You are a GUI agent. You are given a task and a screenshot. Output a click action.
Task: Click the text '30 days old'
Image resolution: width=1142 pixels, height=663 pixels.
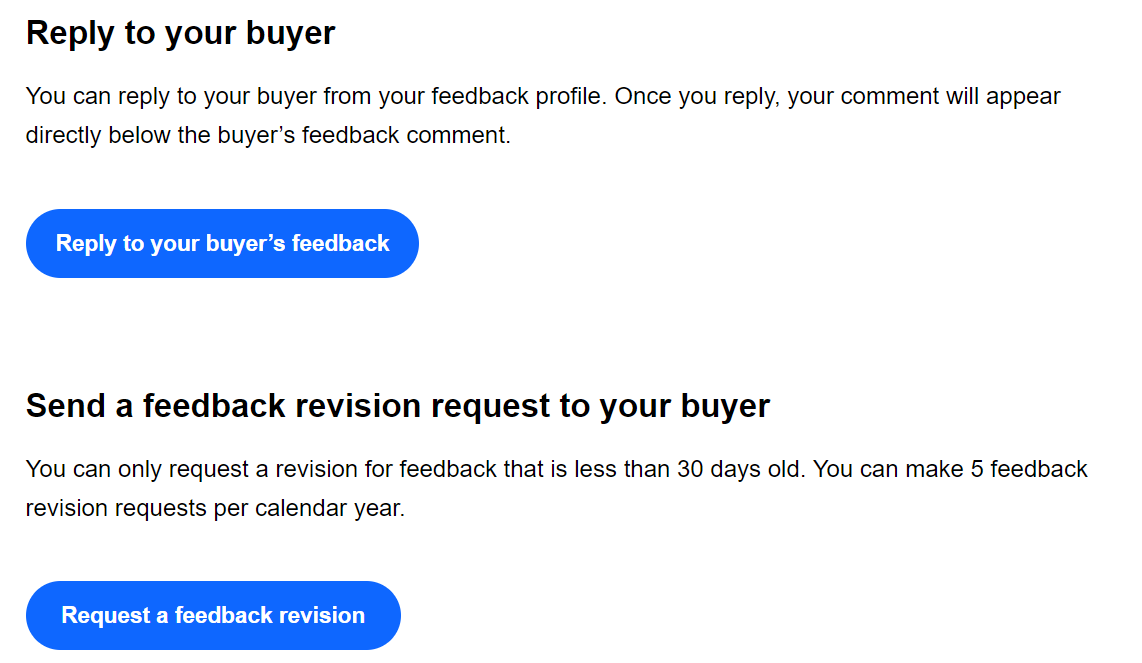pyautogui.click(x=739, y=469)
